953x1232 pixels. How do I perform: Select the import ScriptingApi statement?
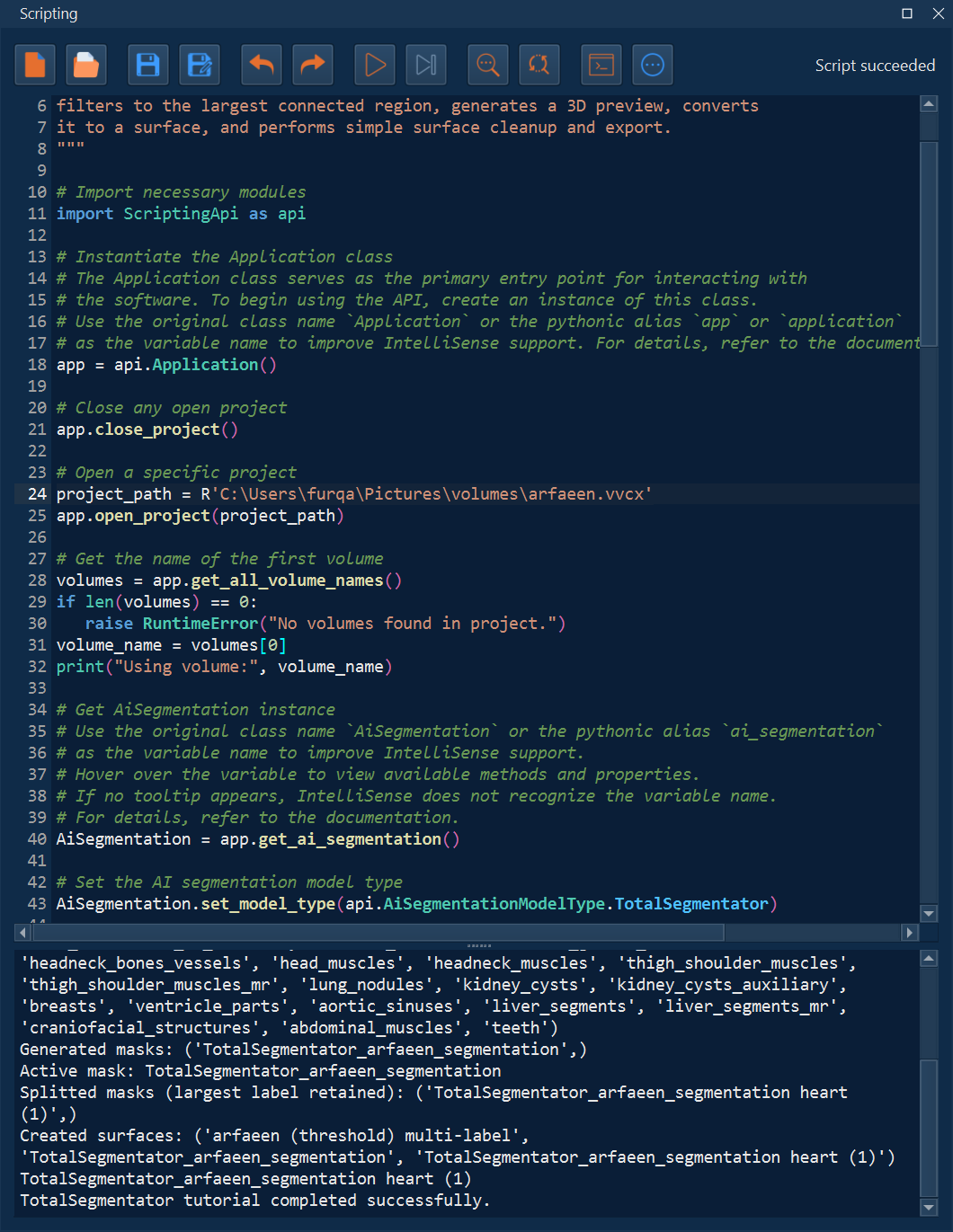pos(180,213)
